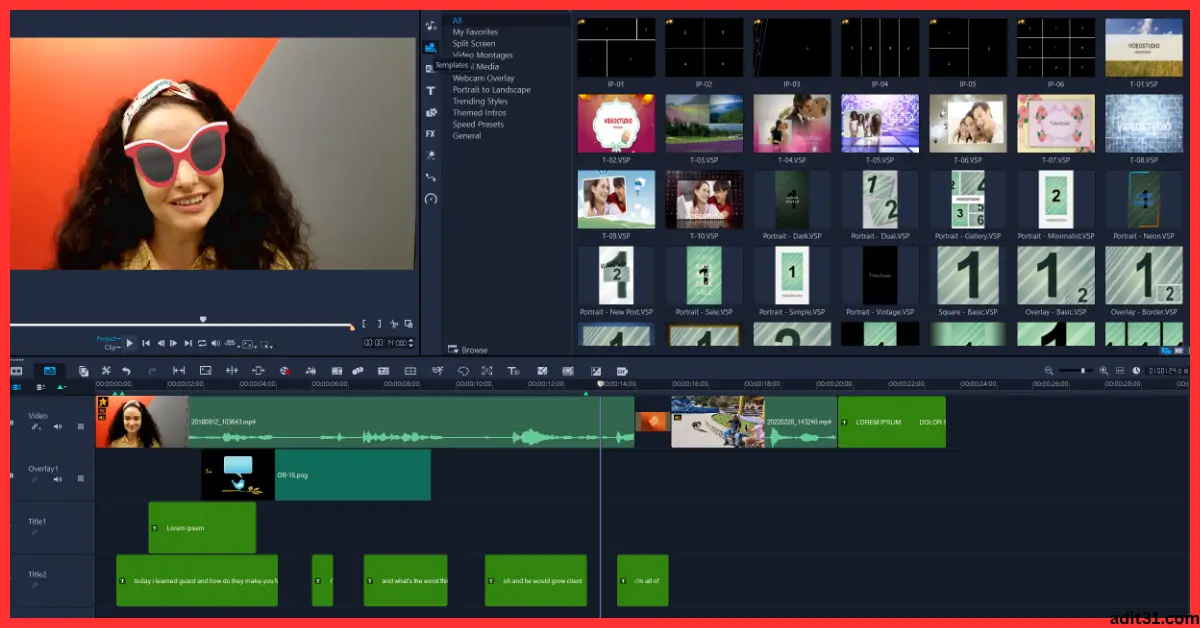The image size is (1200, 628).
Task: Jump to End of the clip
Action: click(x=188, y=343)
